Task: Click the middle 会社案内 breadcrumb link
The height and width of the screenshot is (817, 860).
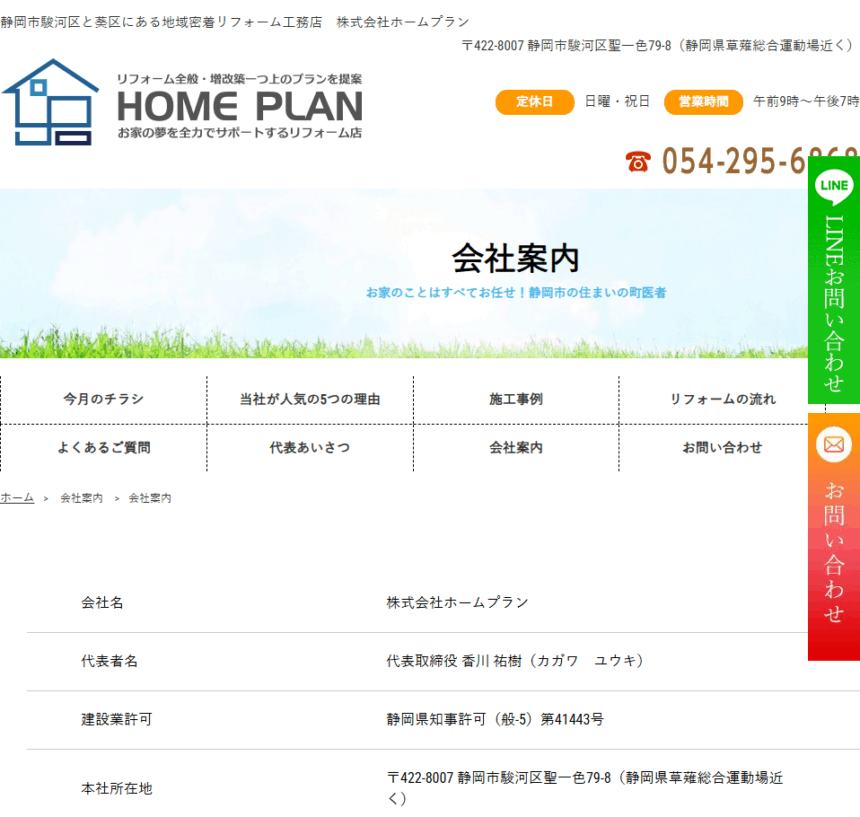Action: 81,498
